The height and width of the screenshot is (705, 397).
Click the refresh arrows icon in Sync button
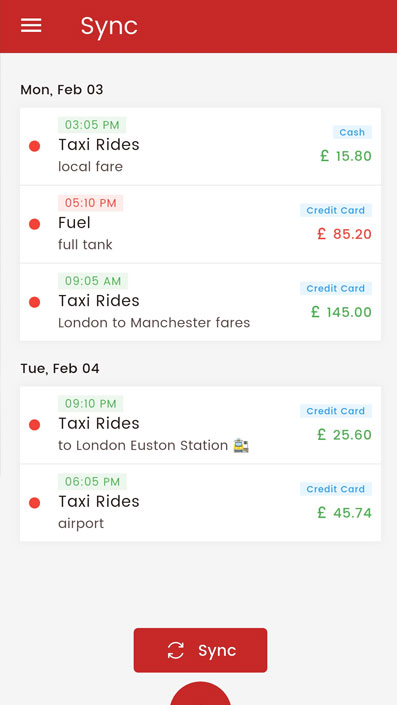(175, 650)
